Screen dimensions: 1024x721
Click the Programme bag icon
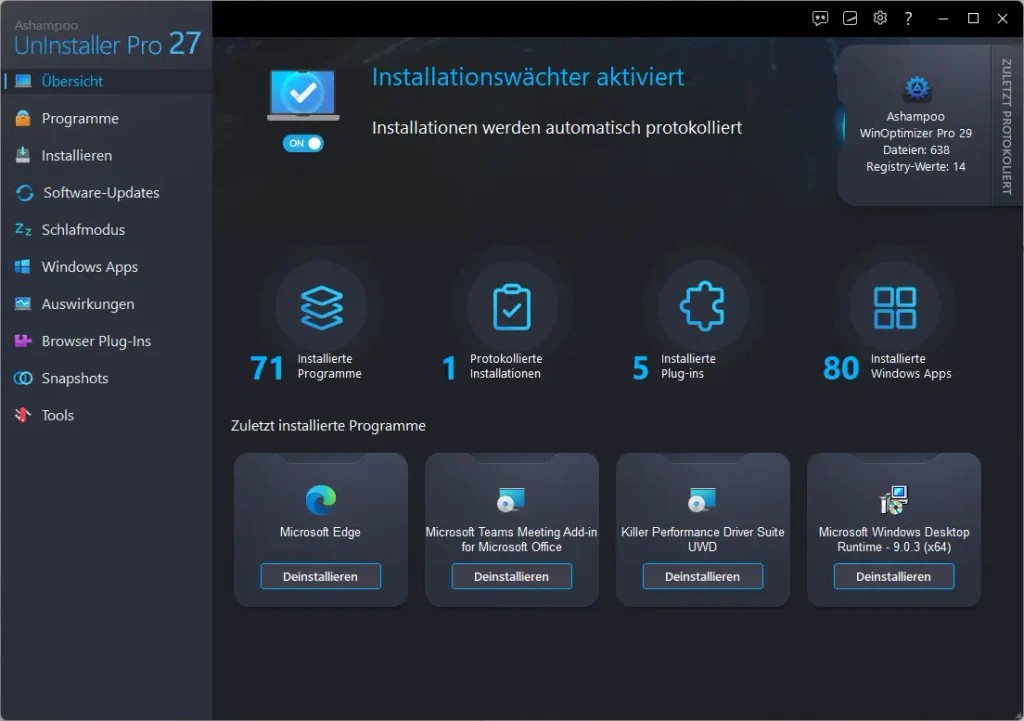pyautogui.click(x=23, y=118)
